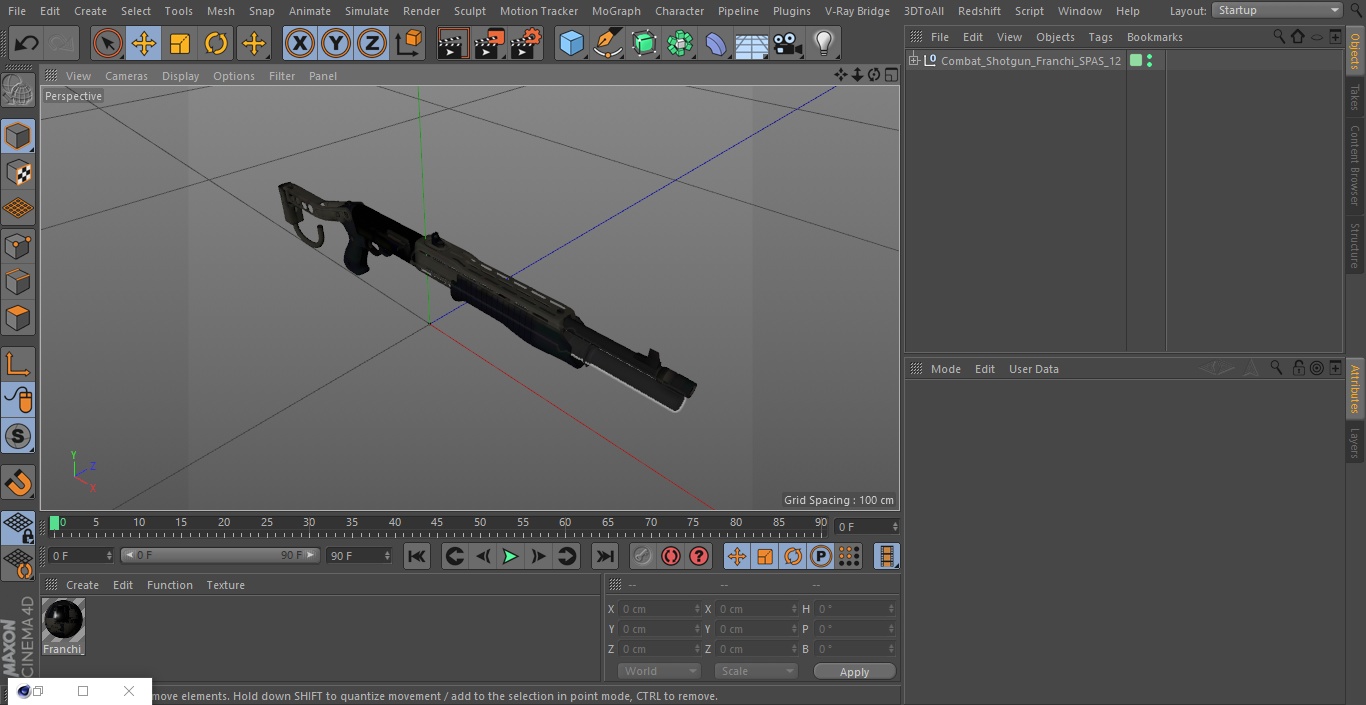
Task: Toggle coordinate system icon
Action: [x=409, y=44]
